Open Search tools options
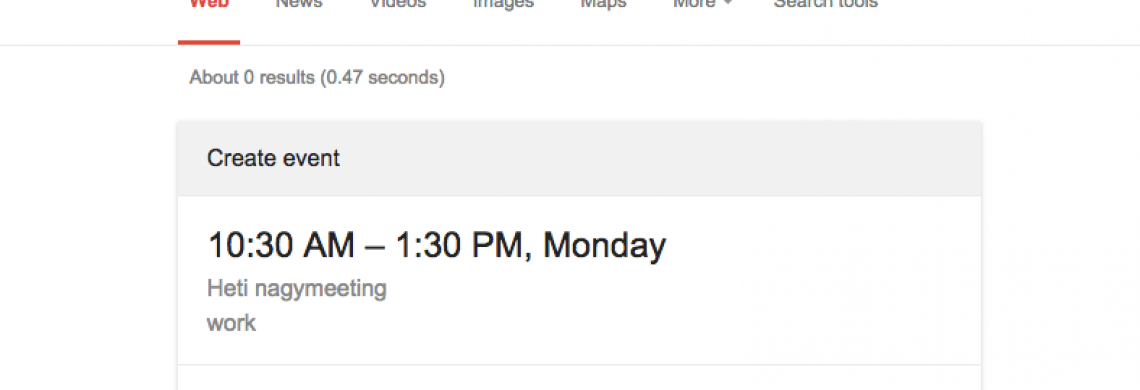 click(x=825, y=4)
